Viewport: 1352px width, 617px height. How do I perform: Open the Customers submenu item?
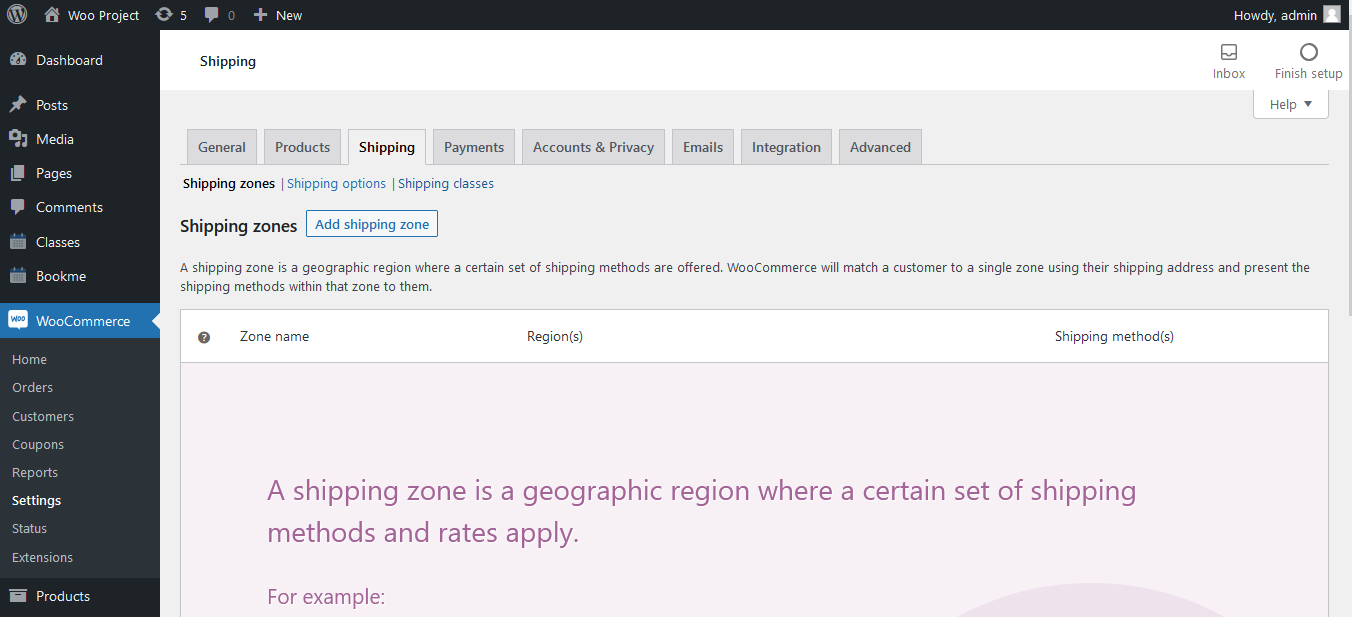click(43, 416)
